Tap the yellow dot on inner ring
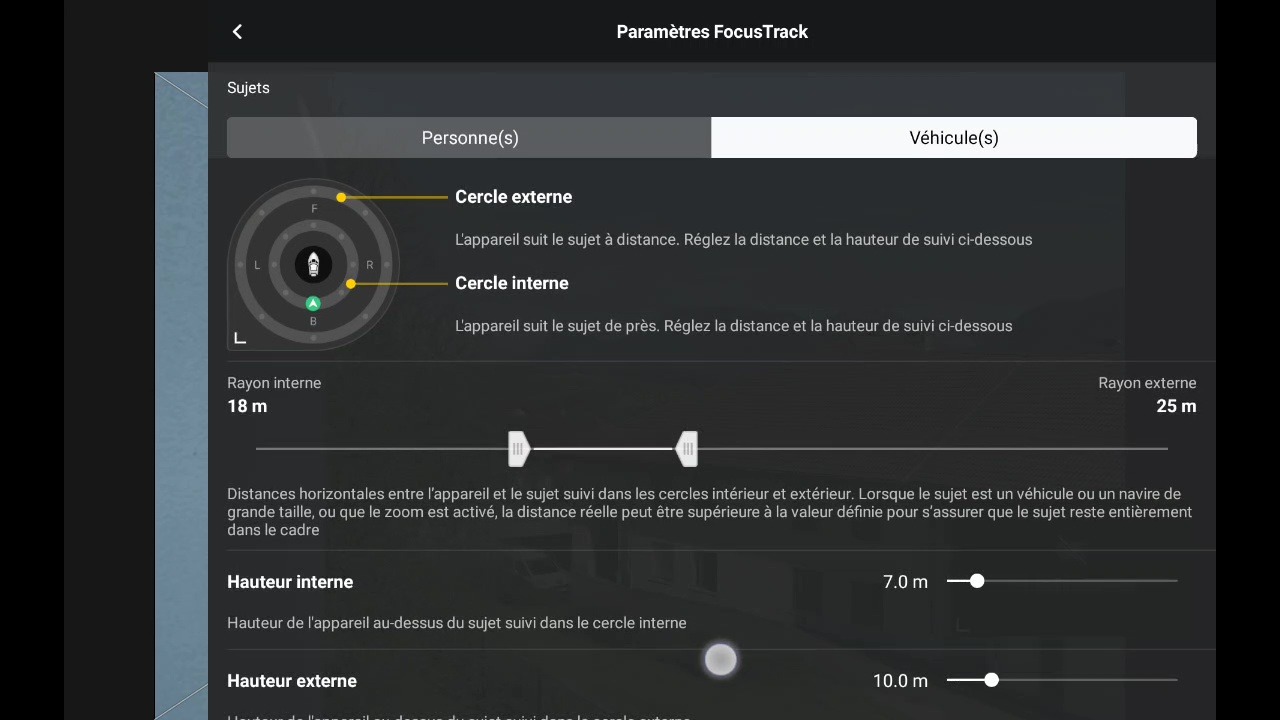The width and height of the screenshot is (1280, 720). (x=350, y=284)
